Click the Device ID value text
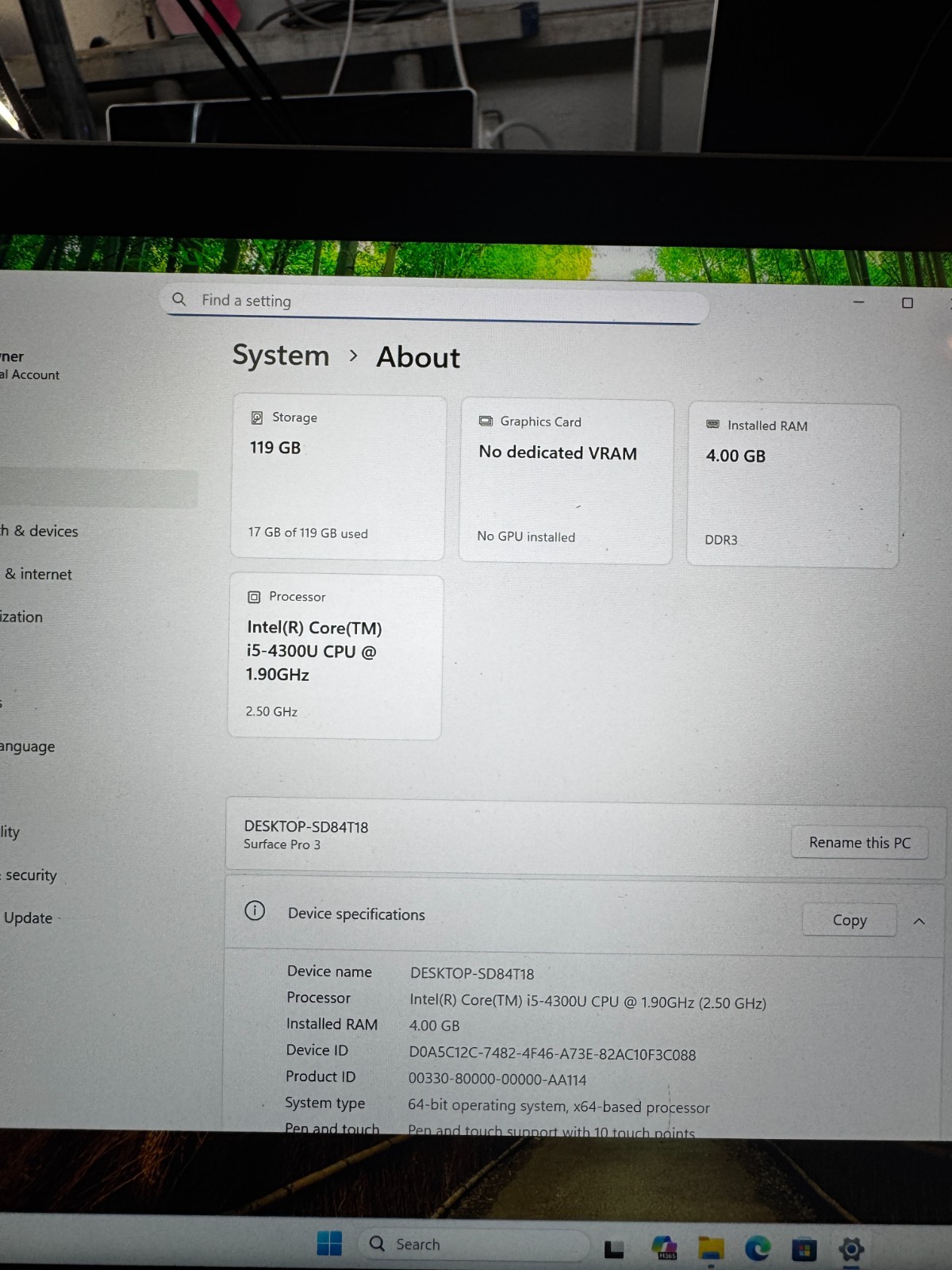This screenshot has width=952, height=1270. [x=552, y=1054]
